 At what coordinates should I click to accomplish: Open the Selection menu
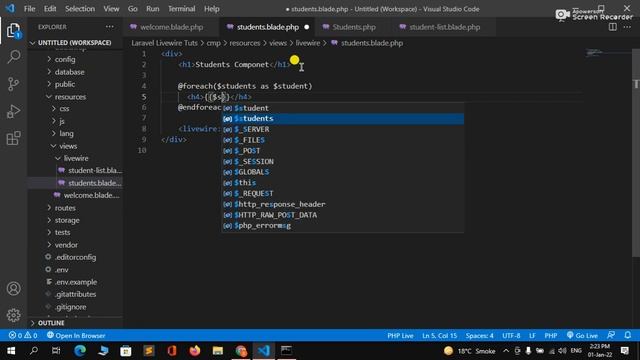pos(80,9)
